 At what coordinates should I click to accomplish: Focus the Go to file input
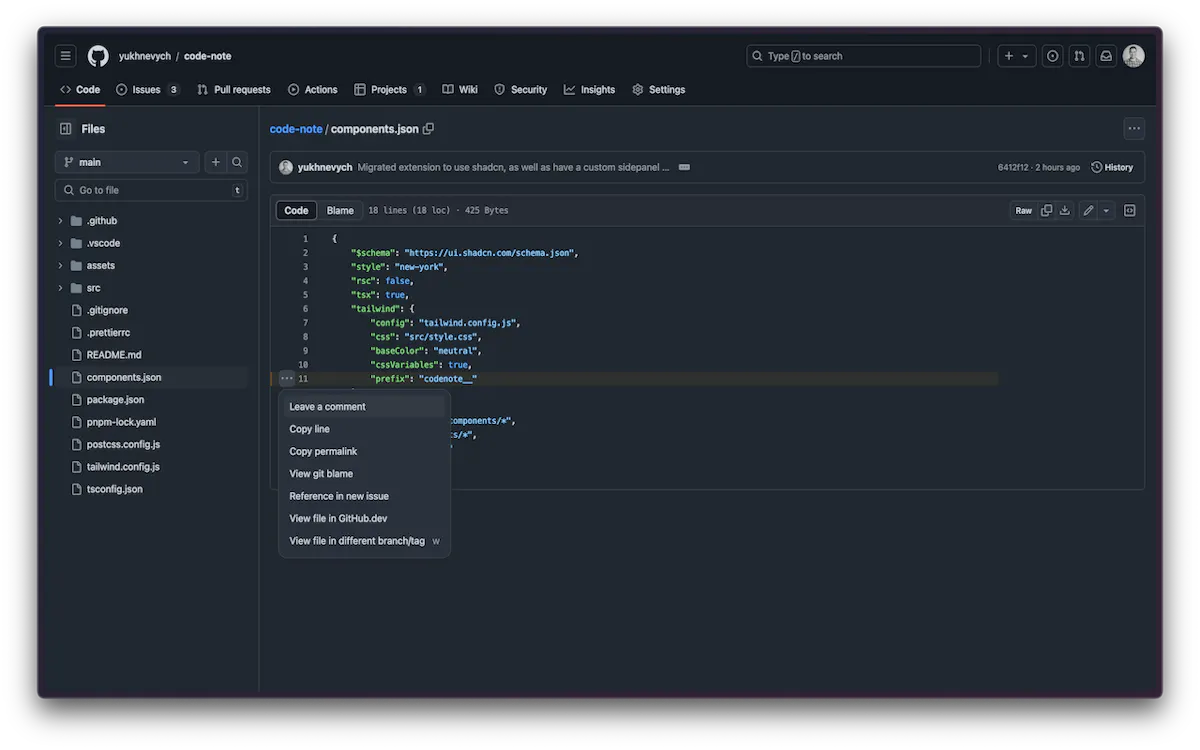[x=151, y=190]
